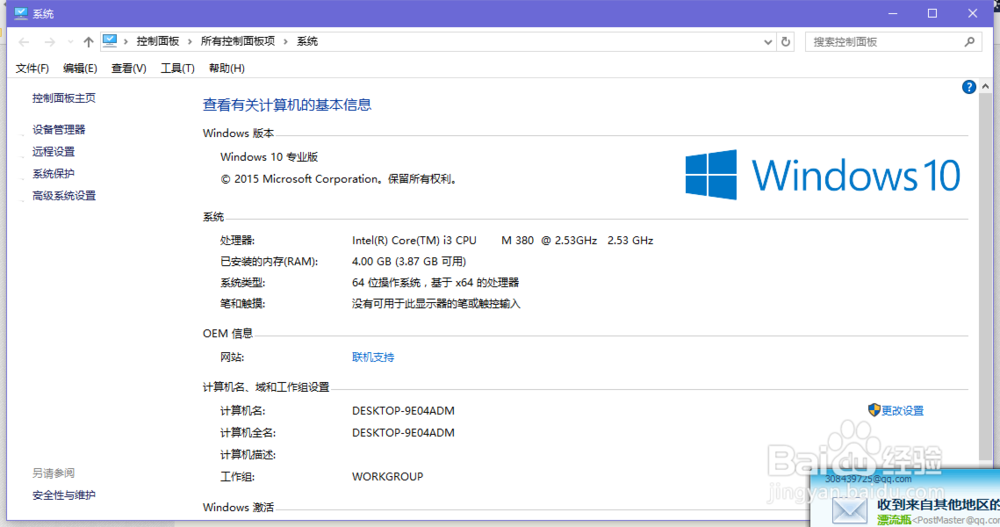
Task: Click the 联机支持 website link
Action: pyautogui.click(x=373, y=357)
